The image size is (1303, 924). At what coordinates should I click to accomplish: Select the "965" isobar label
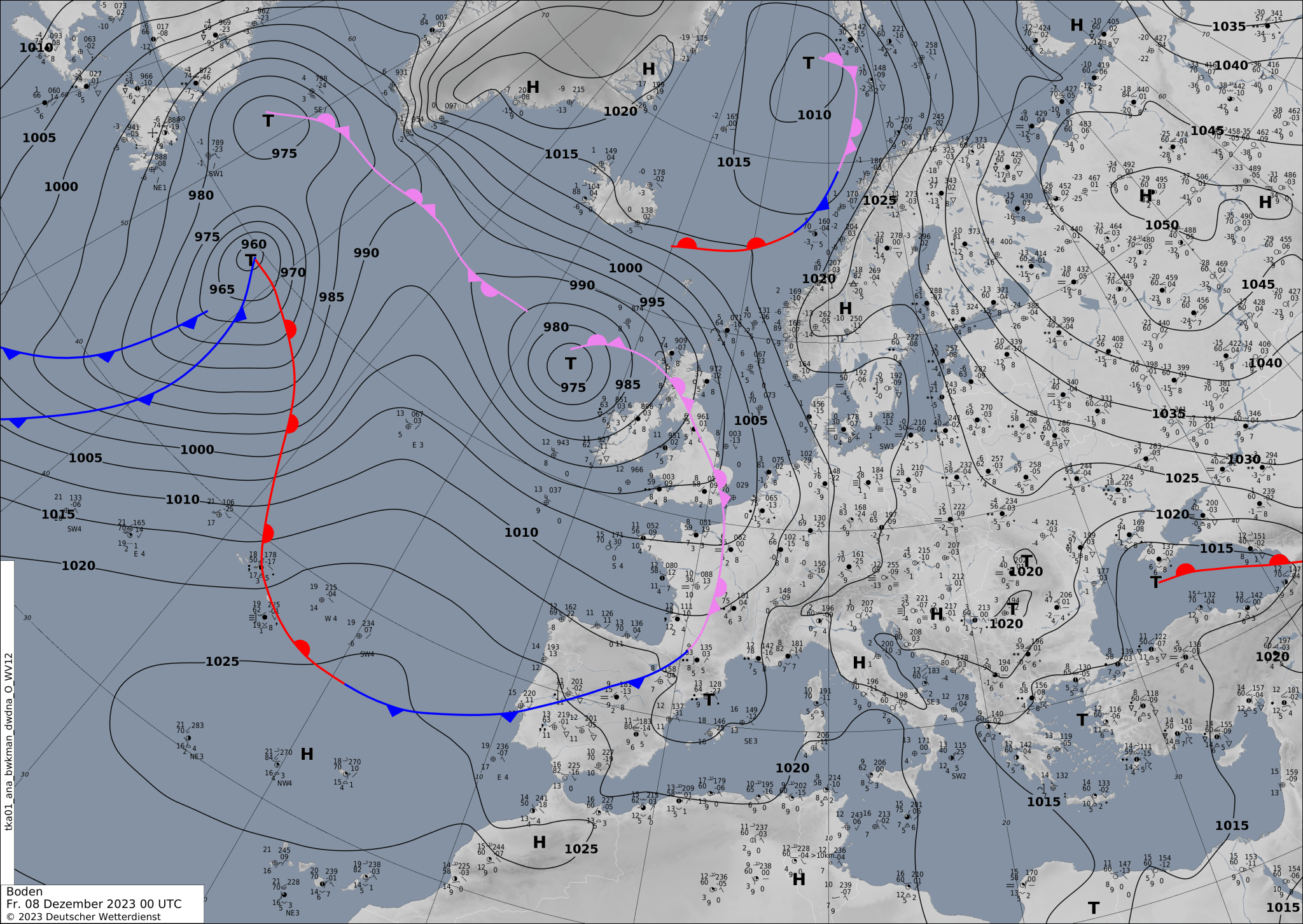coord(222,289)
